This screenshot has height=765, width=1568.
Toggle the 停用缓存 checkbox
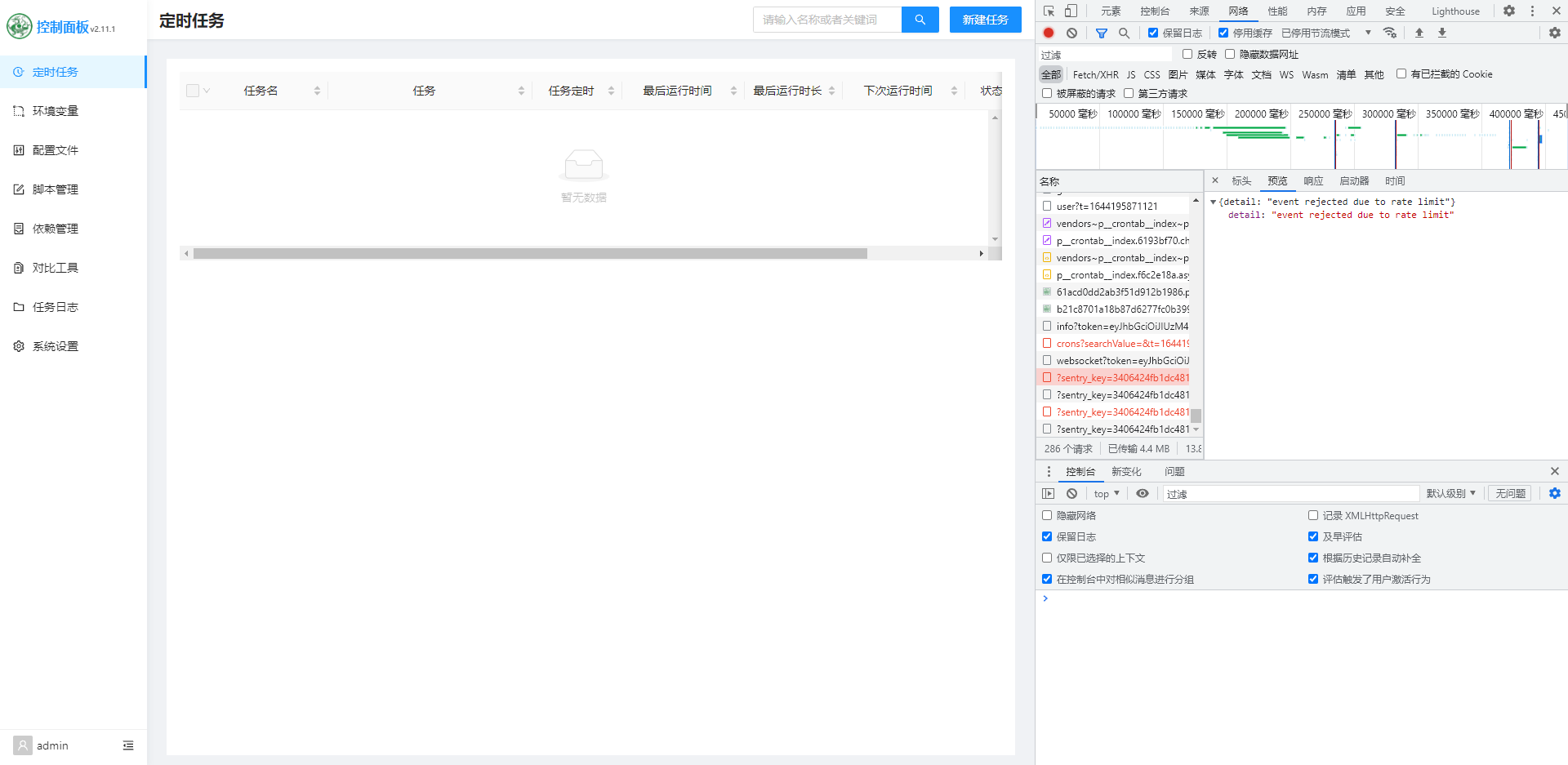(1223, 33)
